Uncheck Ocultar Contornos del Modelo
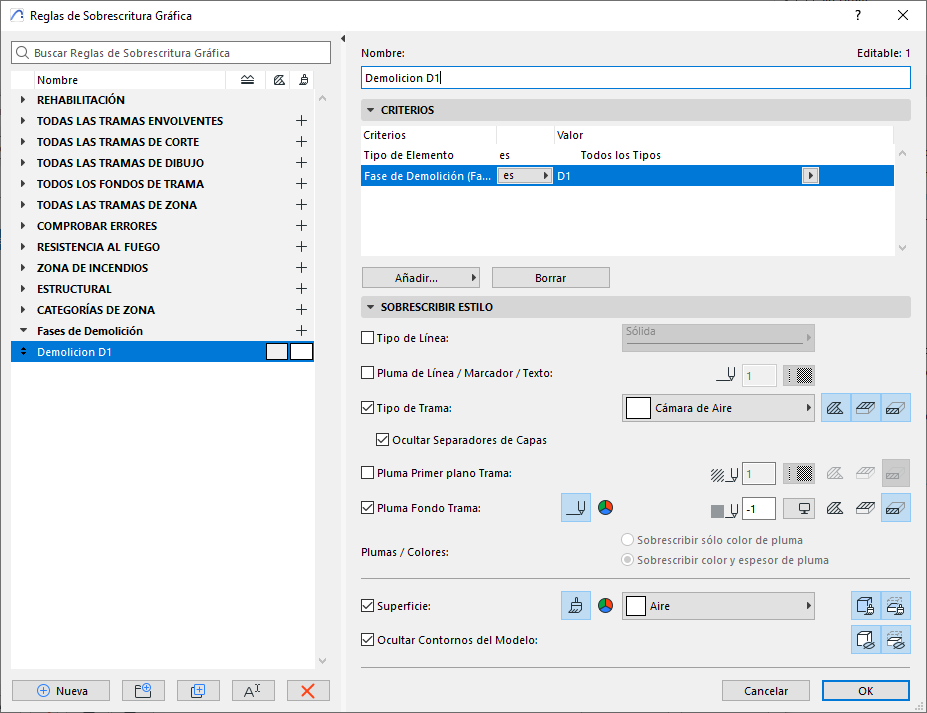Screen dimensions: 927x713 point(368,639)
